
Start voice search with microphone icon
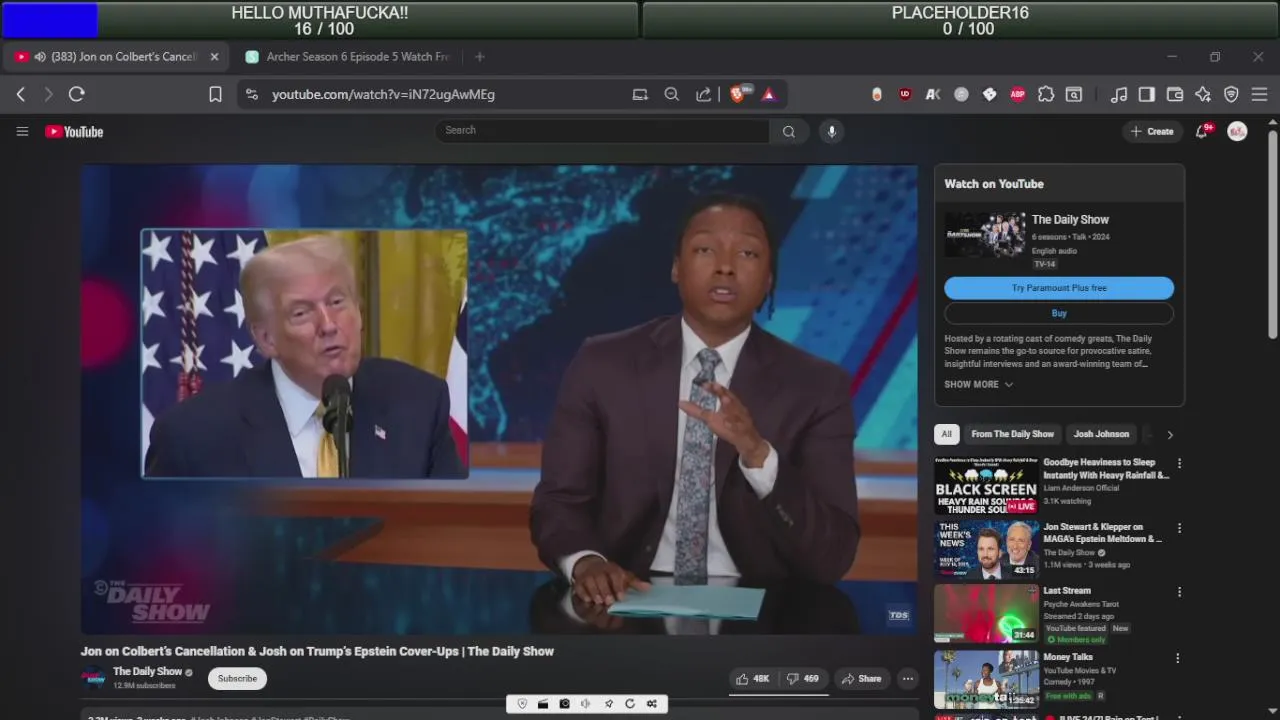click(x=831, y=131)
